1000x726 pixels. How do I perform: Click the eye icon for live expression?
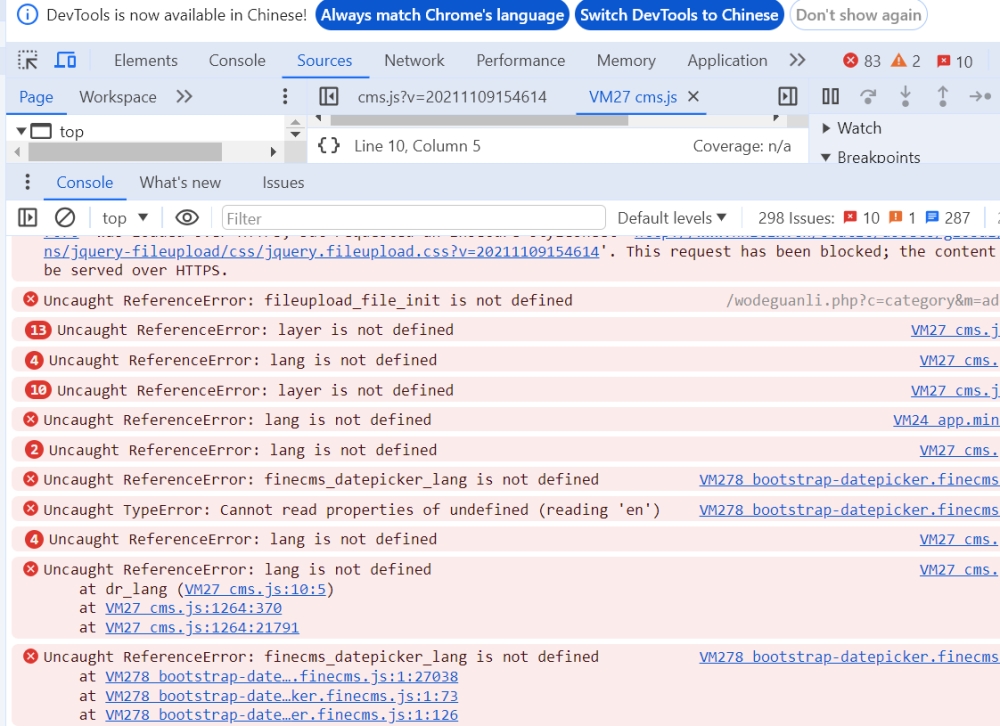point(187,218)
